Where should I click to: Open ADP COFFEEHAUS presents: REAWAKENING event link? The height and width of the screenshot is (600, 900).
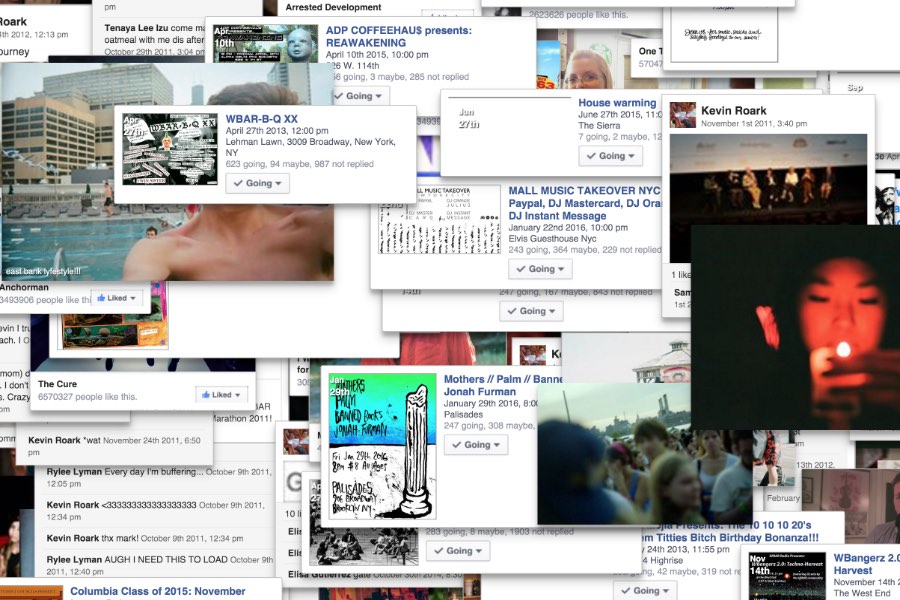coord(399,36)
